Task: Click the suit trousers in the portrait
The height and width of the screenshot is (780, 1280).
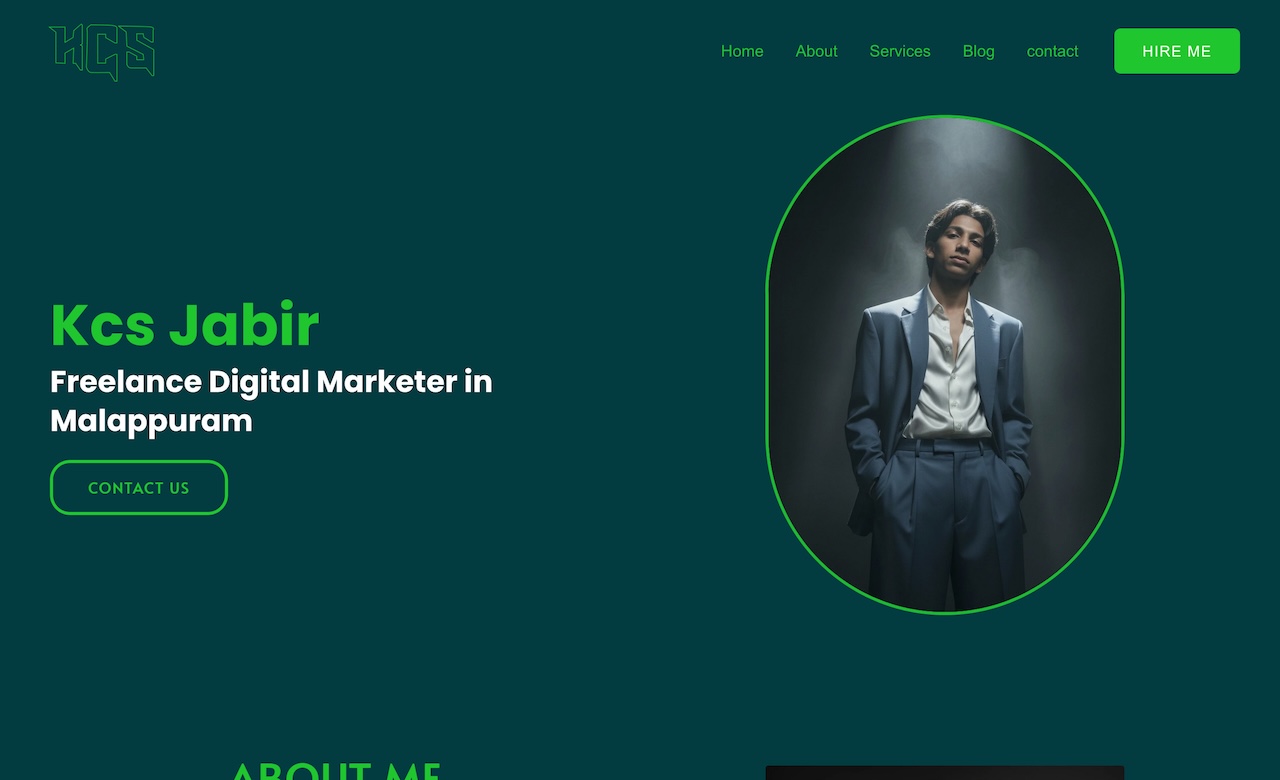Action: (945, 525)
